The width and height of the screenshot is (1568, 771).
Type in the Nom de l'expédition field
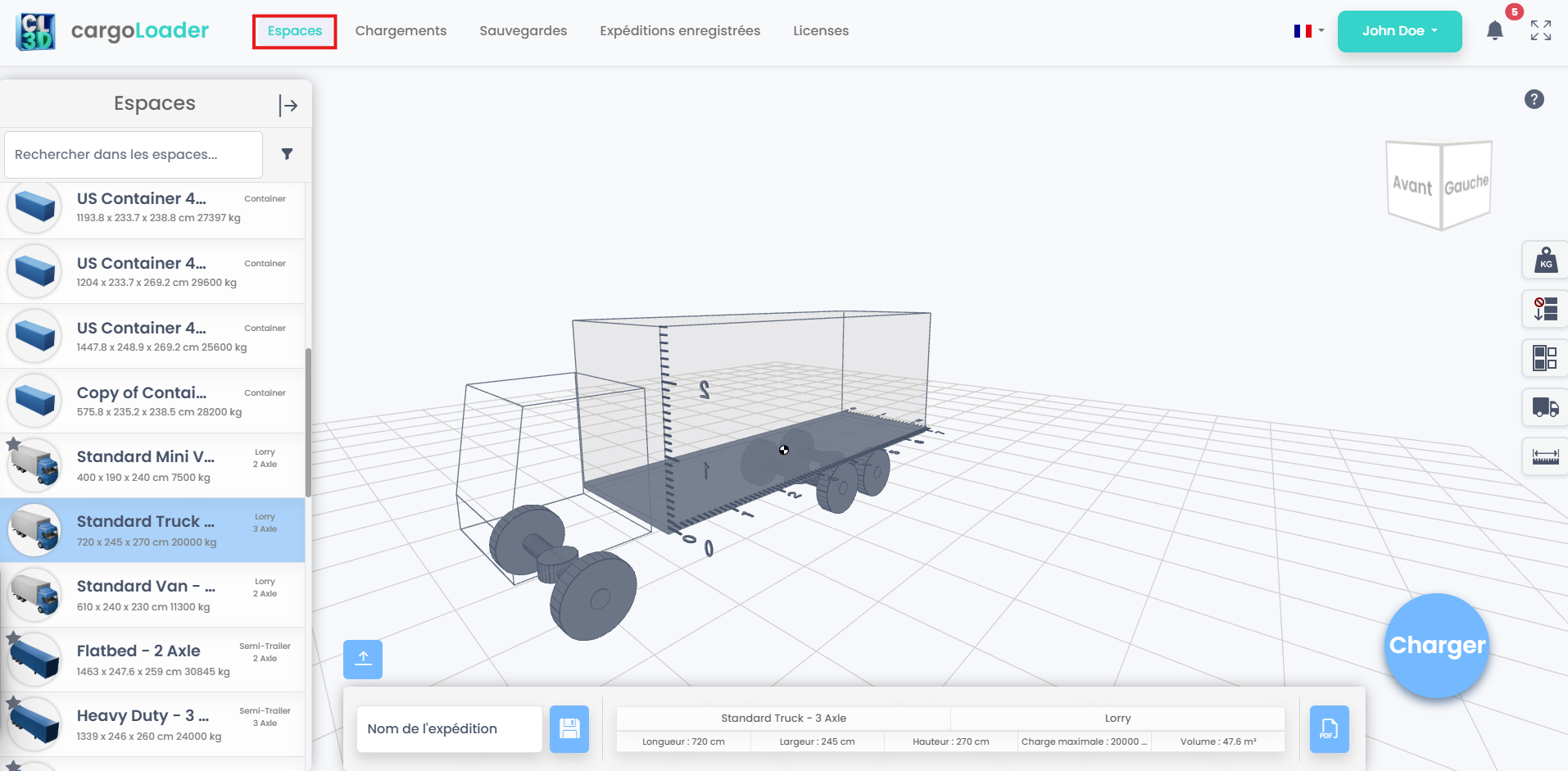coord(449,728)
